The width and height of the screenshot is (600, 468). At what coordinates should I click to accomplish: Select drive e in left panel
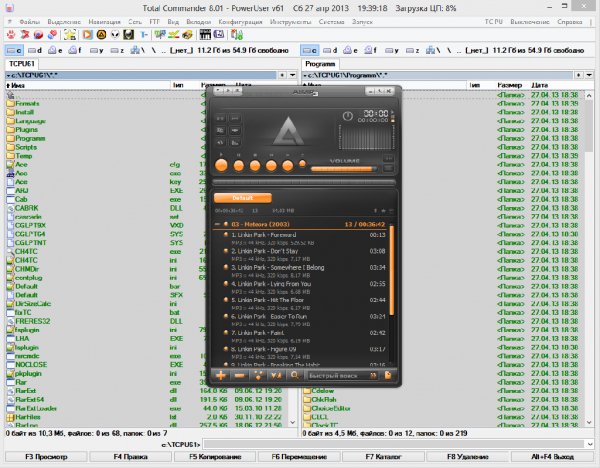coord(55,50)
